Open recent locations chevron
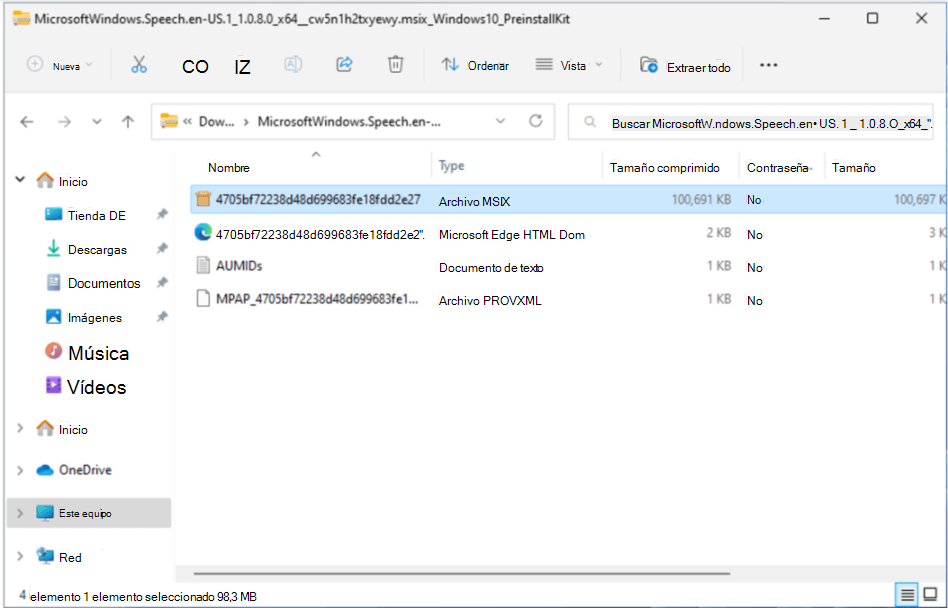948x608 pixels. 97,122
